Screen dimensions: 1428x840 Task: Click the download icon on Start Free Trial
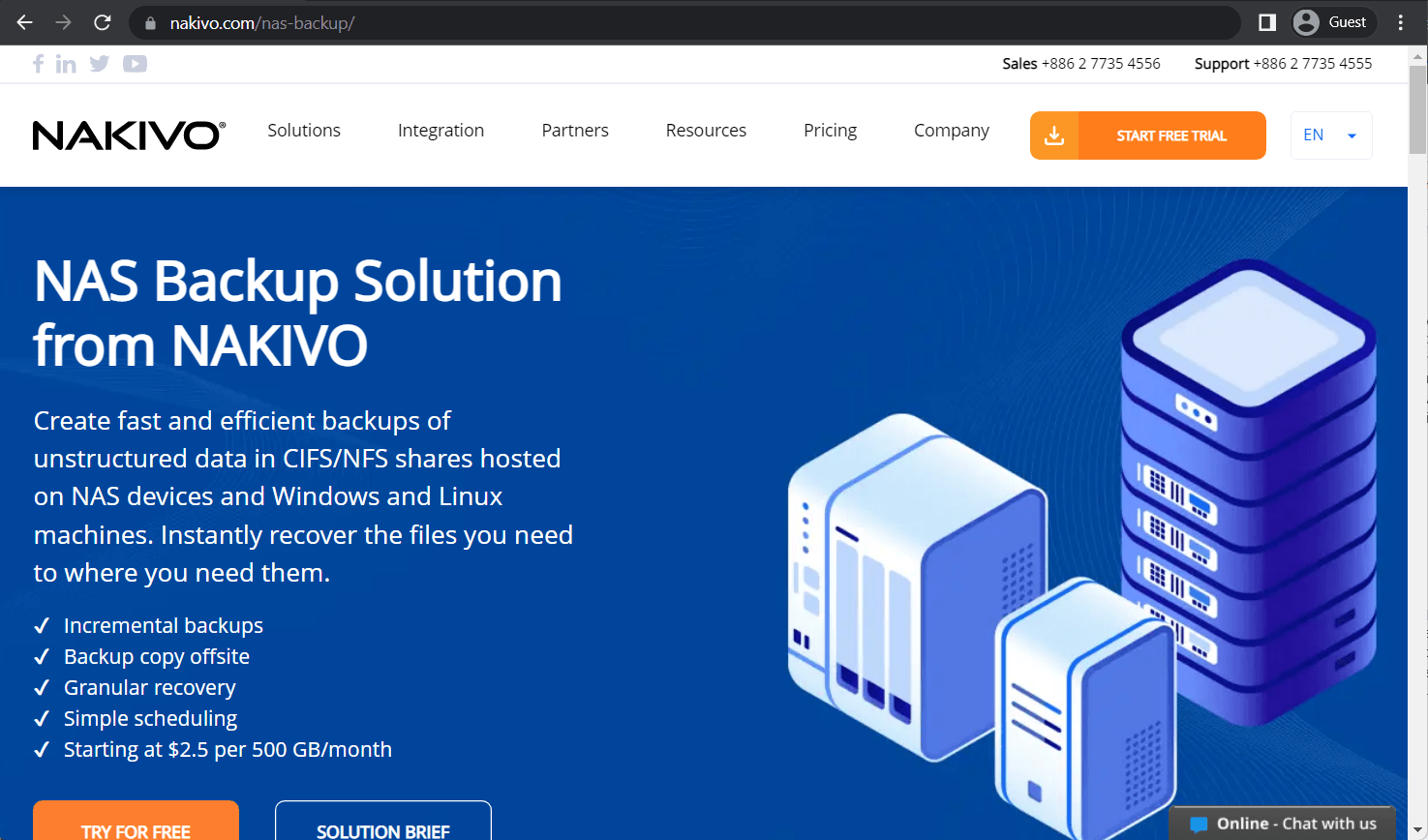click(x=1054, y=135)
